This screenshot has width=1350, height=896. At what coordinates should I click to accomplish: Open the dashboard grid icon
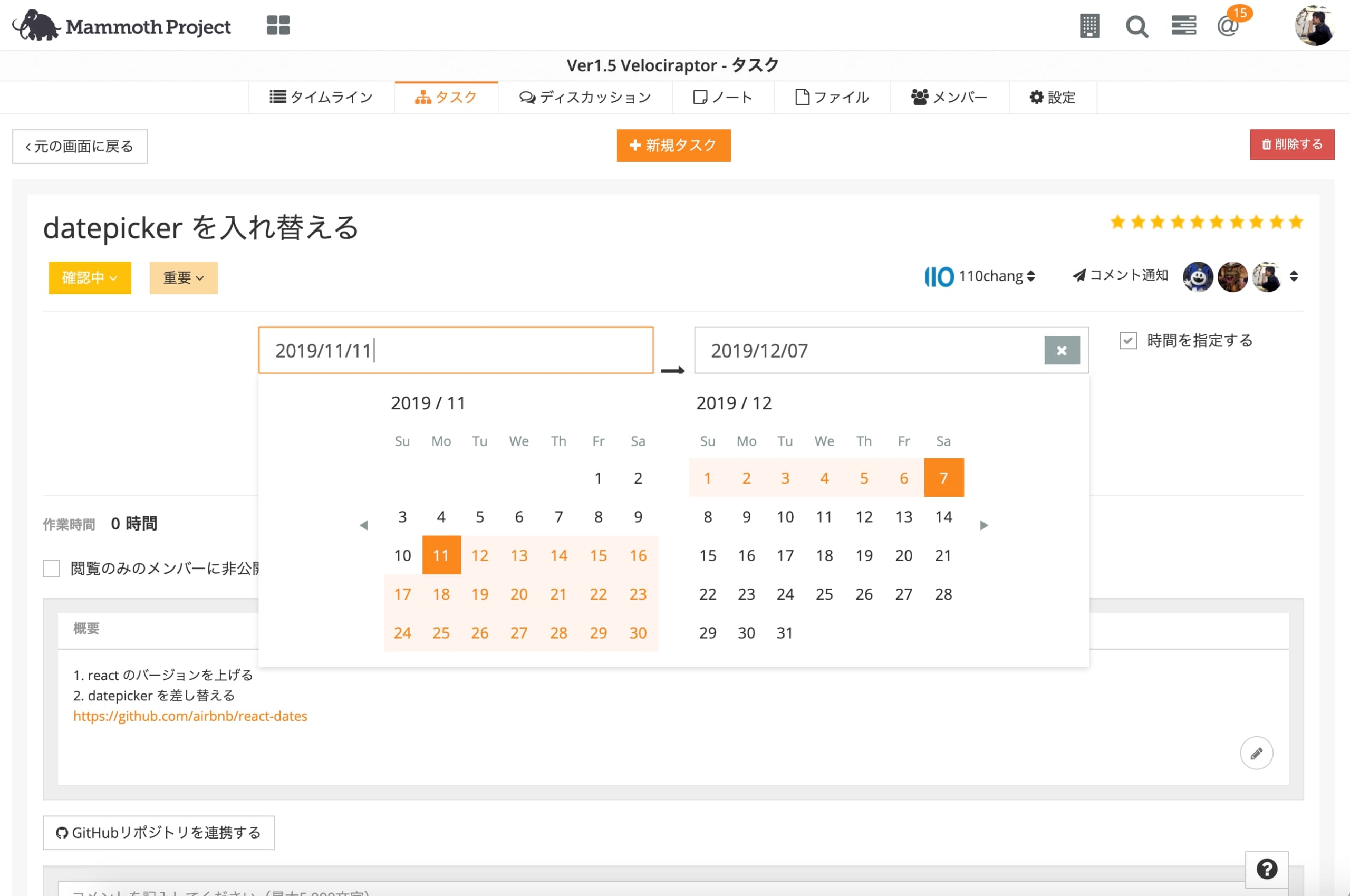pos(278,25)
